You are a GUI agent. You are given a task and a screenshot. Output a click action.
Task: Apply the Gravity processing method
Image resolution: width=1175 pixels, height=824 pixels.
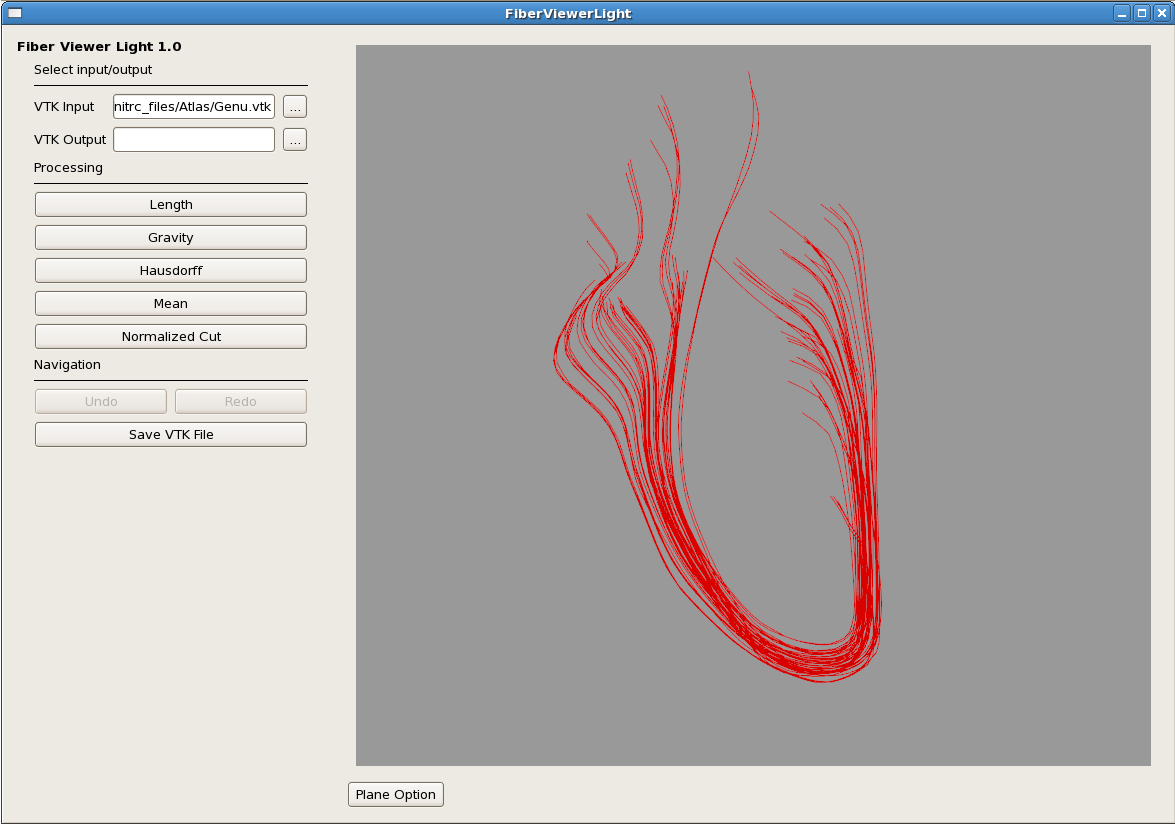pos(171,237)
